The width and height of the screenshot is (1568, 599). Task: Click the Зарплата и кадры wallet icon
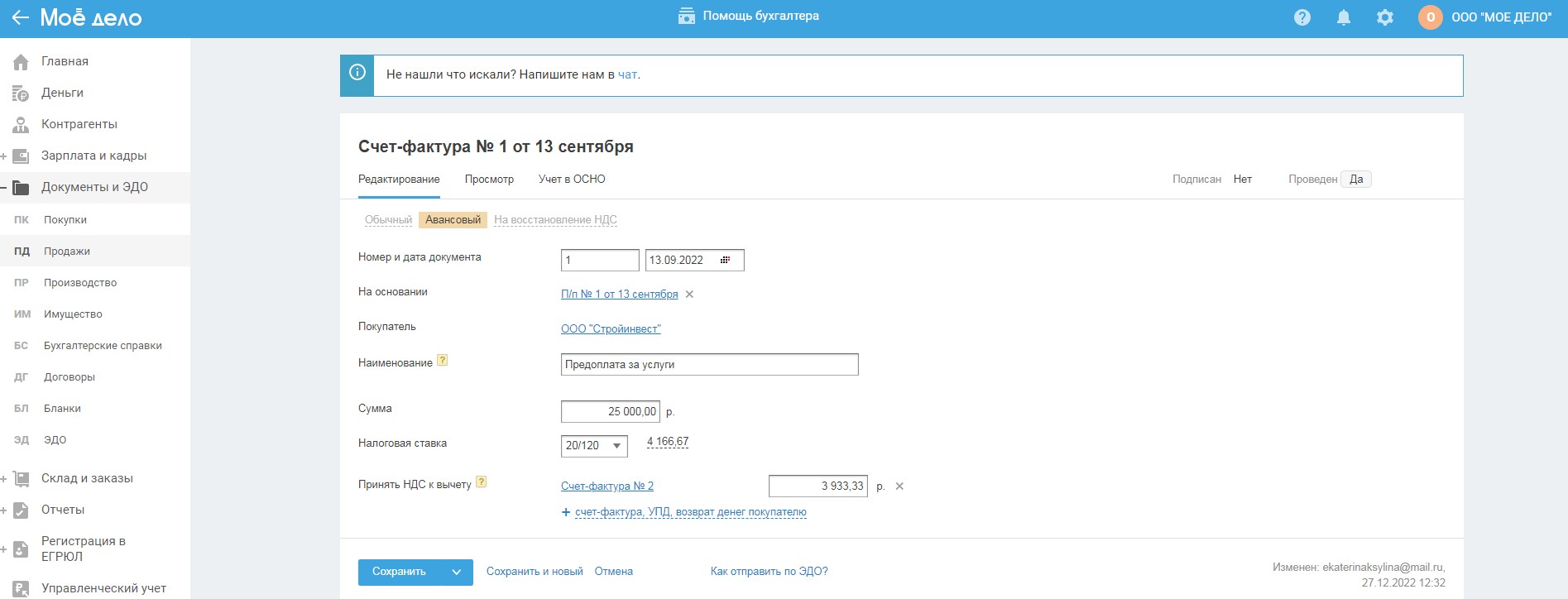[21, 156]
